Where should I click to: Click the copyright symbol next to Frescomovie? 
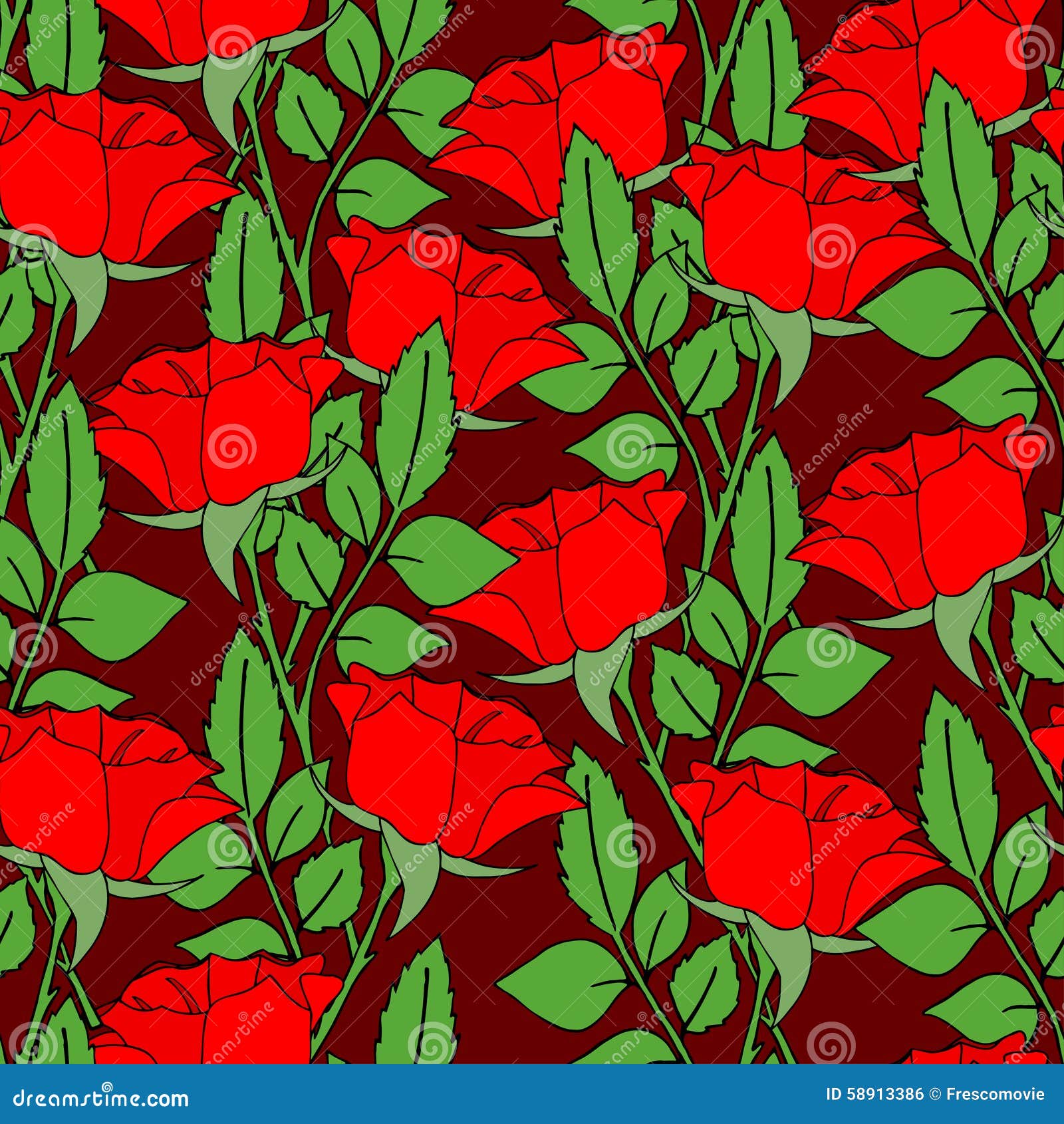(x=935, y=1095)
